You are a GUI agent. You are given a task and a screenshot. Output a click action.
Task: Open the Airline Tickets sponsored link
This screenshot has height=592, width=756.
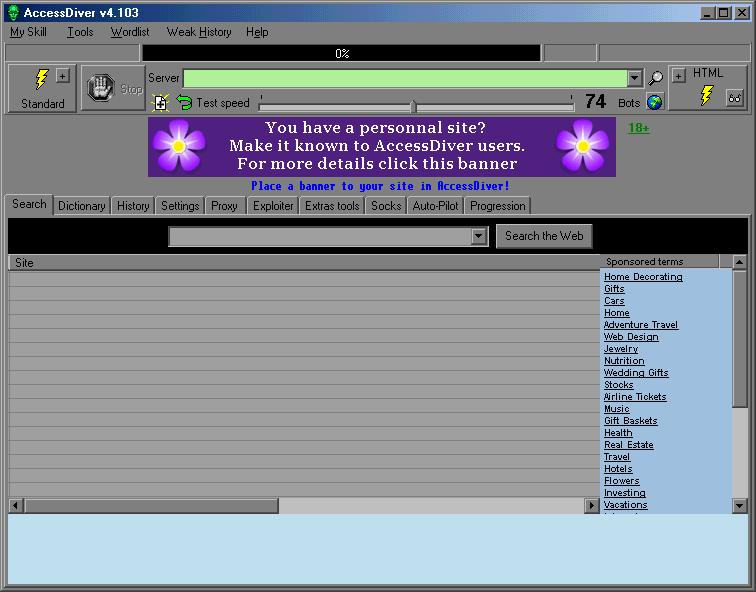click(x=635, y=397)
